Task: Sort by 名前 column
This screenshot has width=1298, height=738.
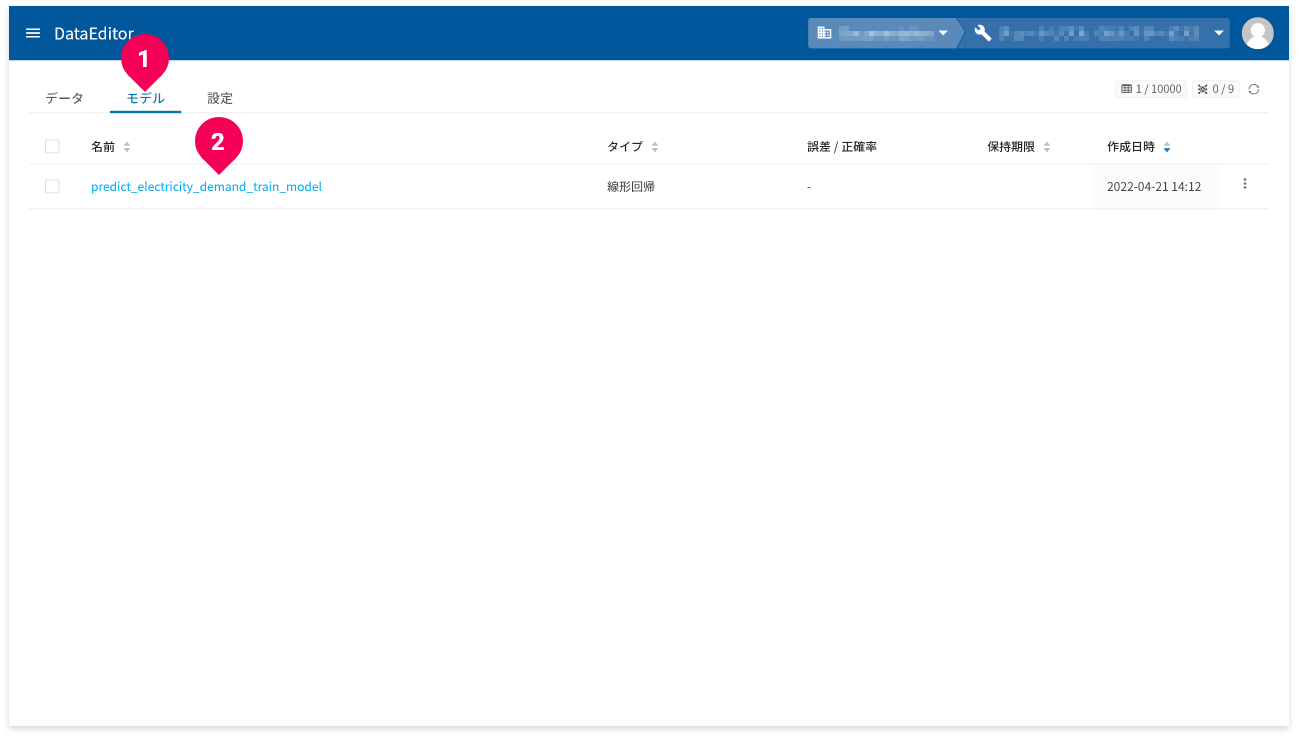Action: pyautogui.click(x=110, y=147)
